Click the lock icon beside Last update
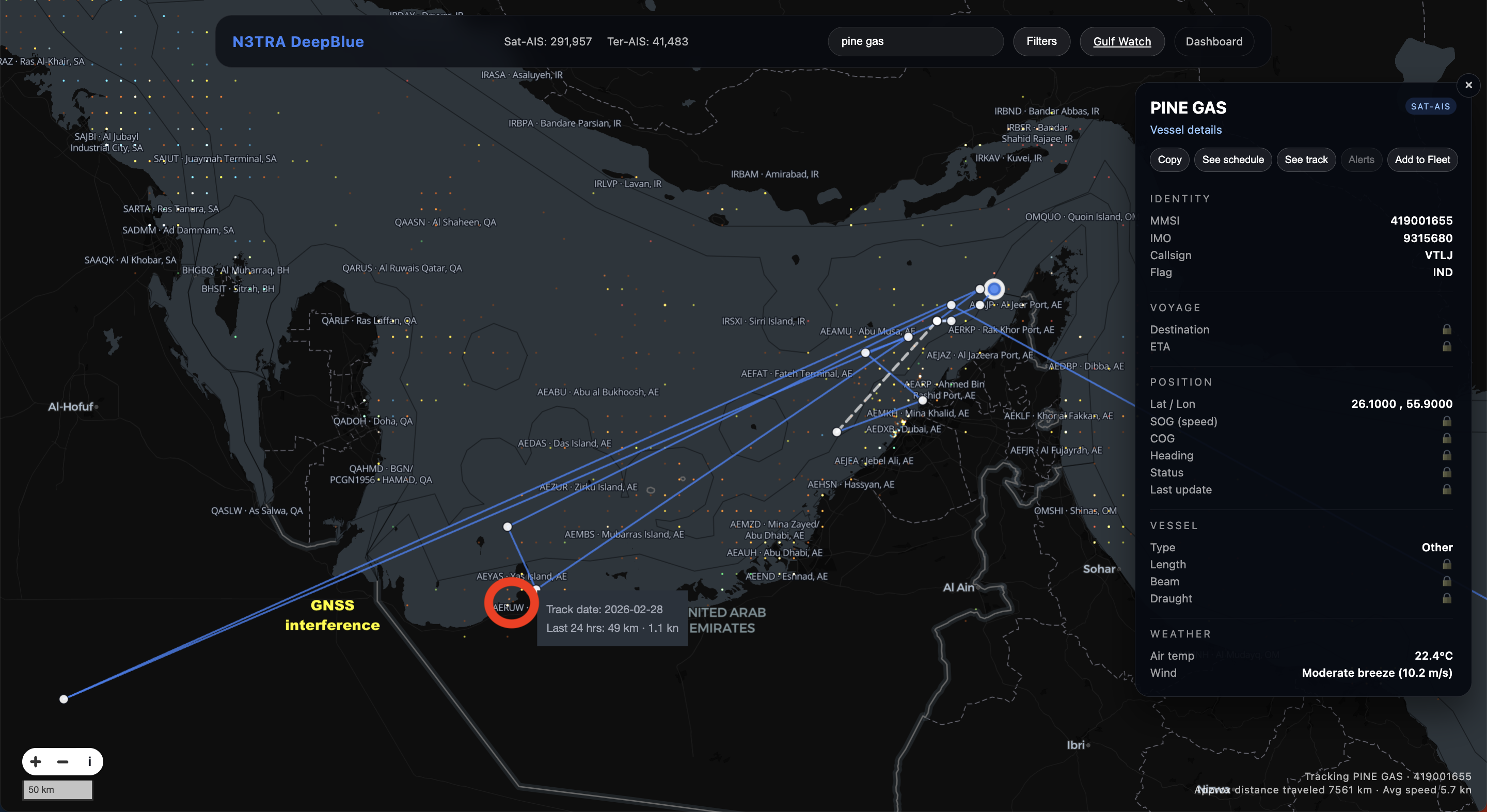 coord(1447,489)
